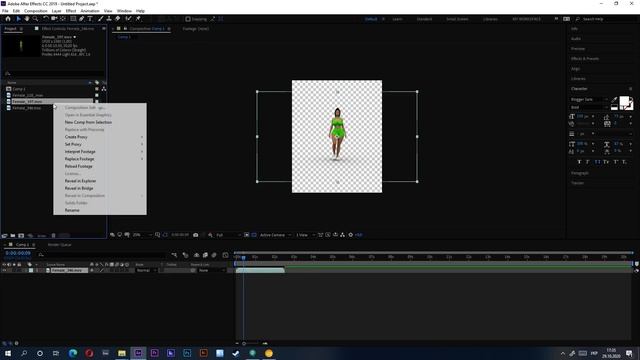Toggle the Snapping checkbox

[x=188, y=19]
